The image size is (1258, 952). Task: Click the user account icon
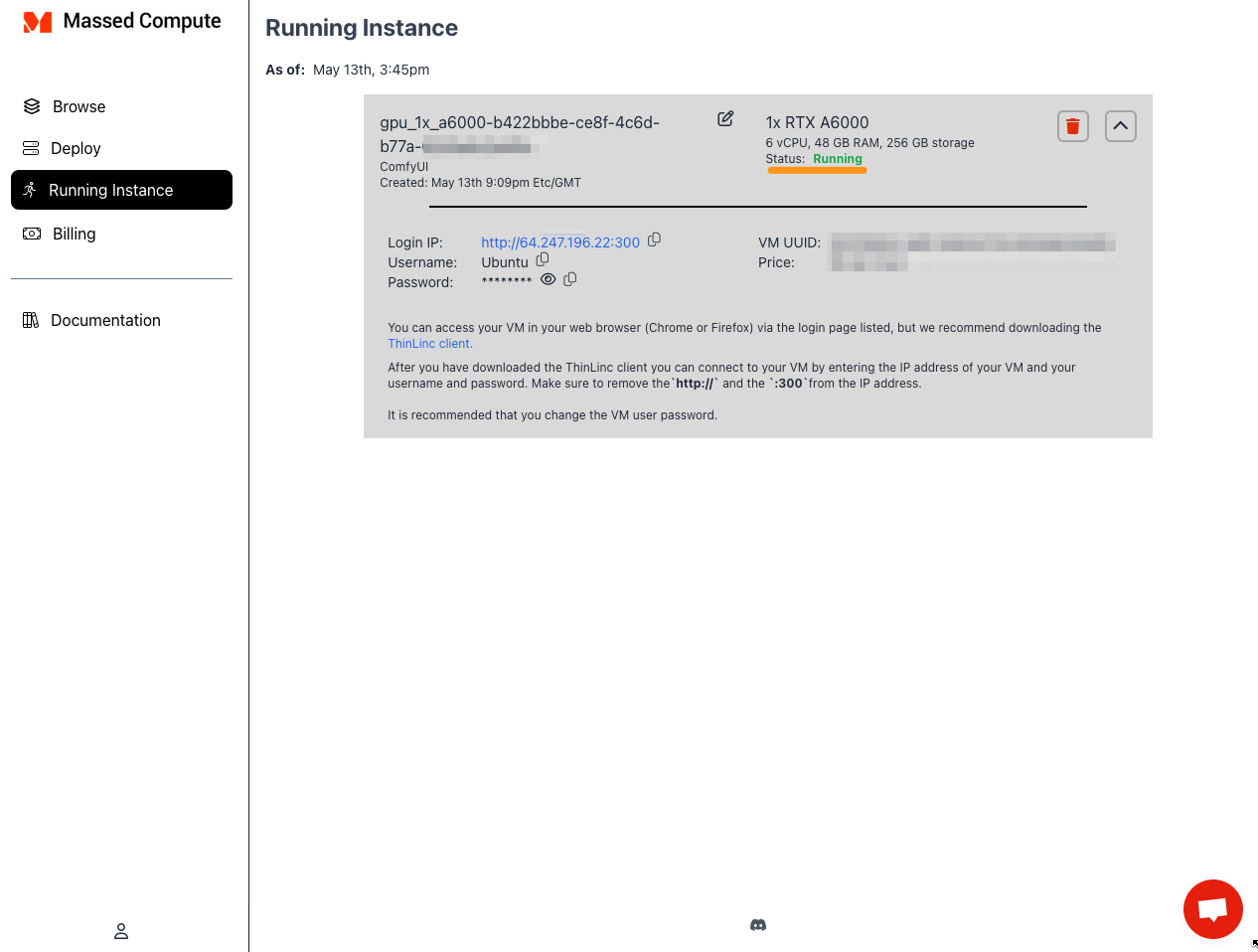tap(121, 931)
